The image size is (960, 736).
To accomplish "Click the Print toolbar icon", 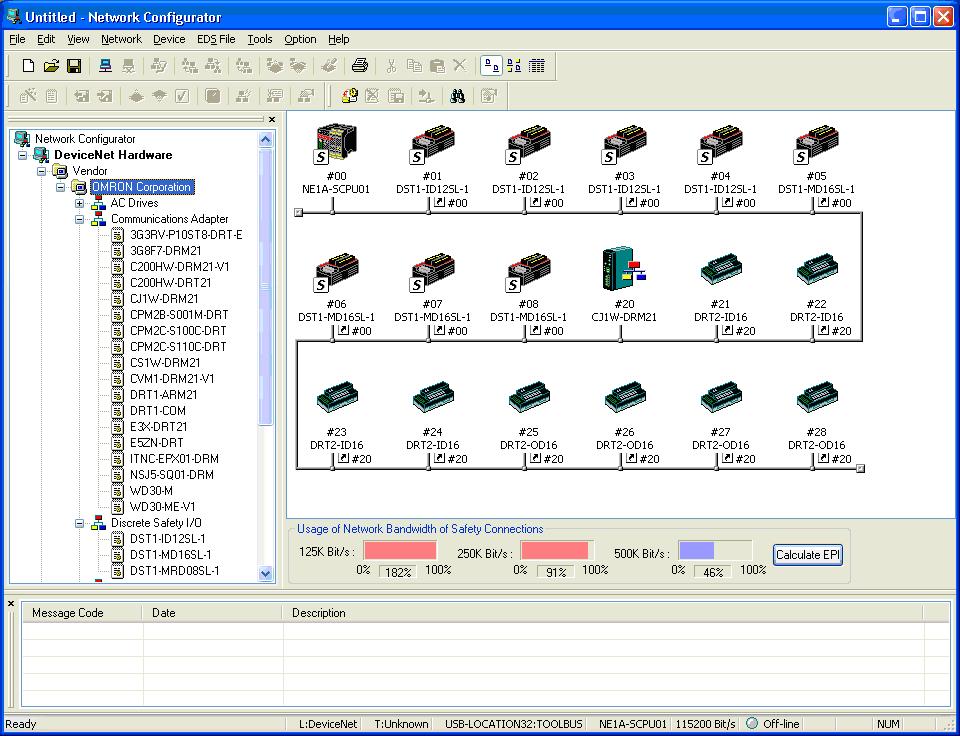I will click(x=360, y=66).
